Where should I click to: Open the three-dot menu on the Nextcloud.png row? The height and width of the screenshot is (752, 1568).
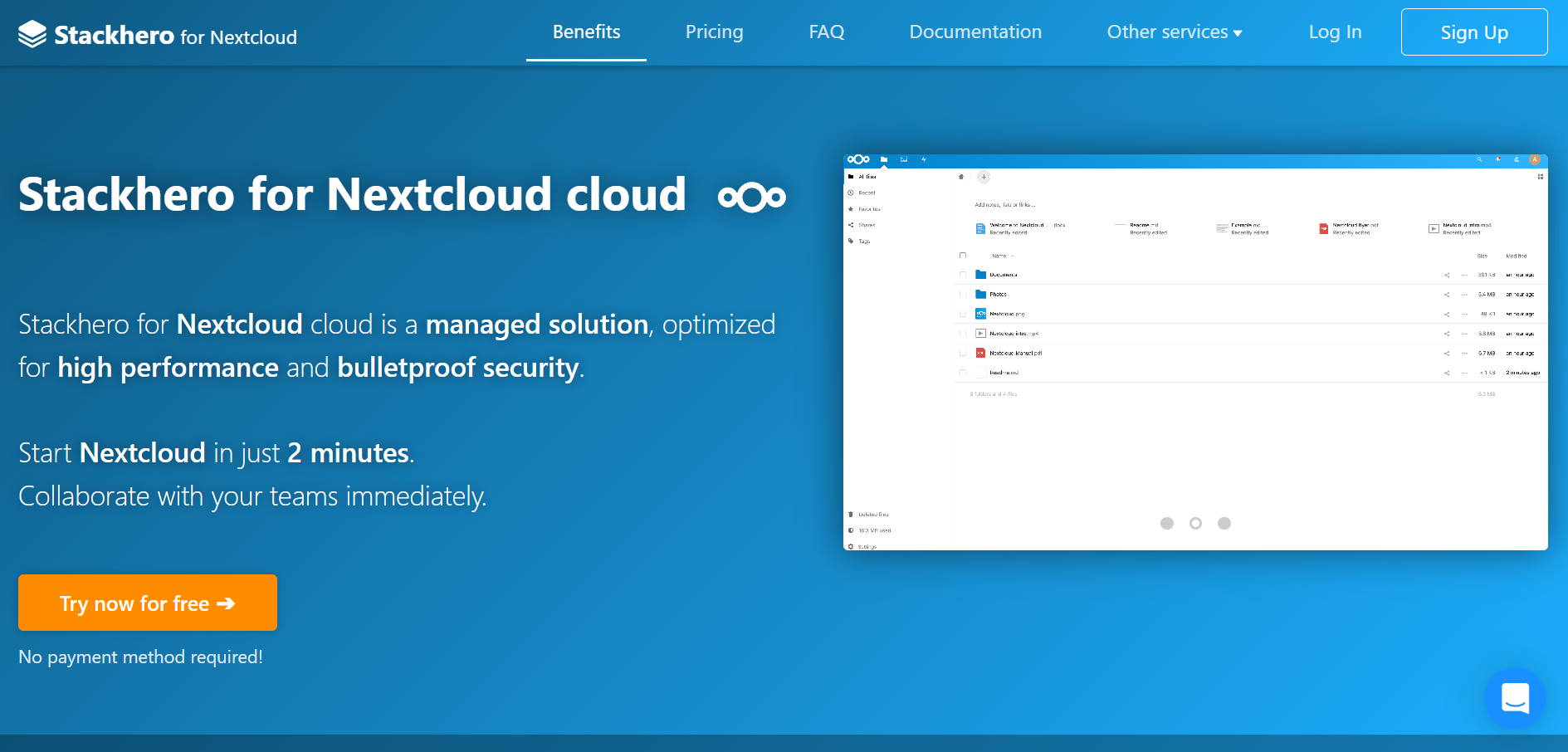[1465, 314]
